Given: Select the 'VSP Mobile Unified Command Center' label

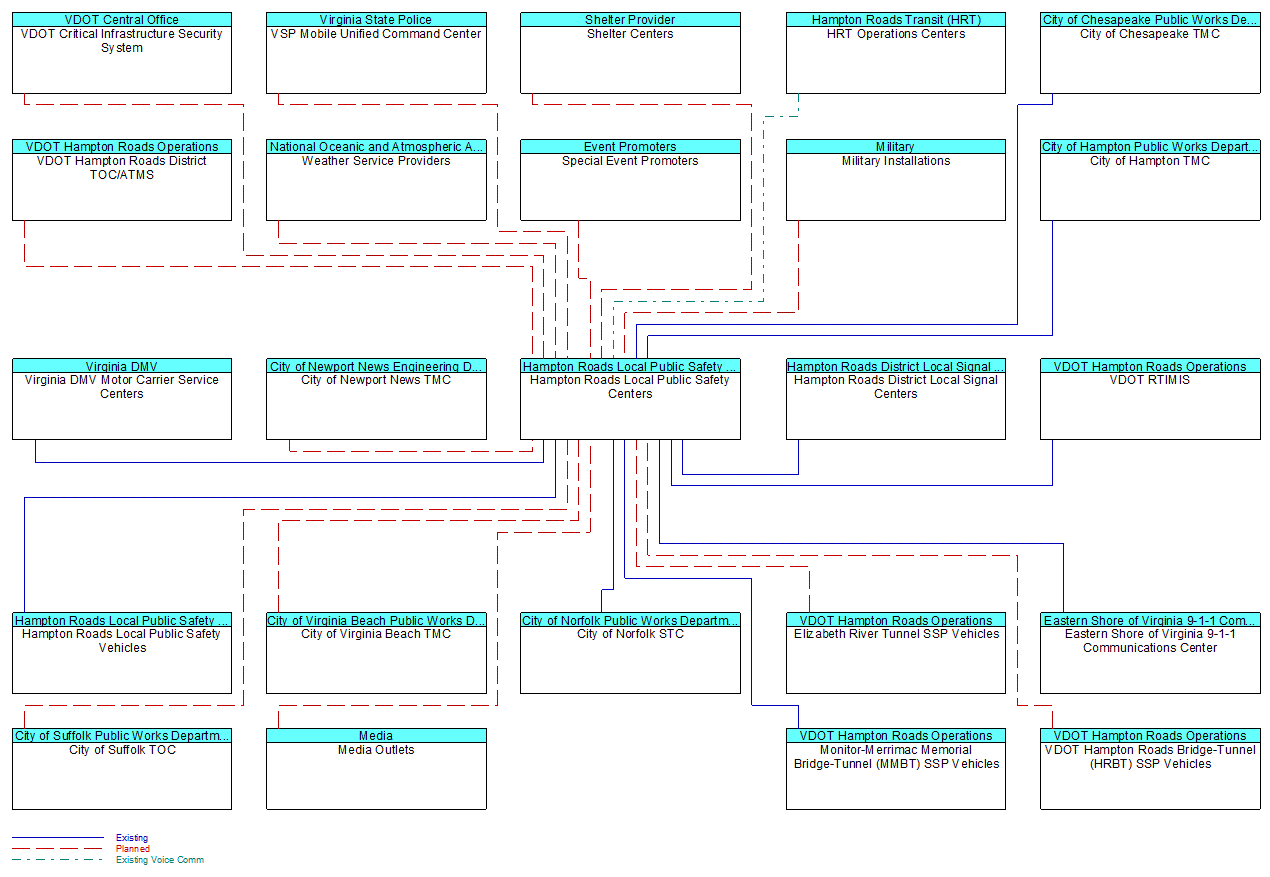Looking at the screenshot, I should 376,34.
